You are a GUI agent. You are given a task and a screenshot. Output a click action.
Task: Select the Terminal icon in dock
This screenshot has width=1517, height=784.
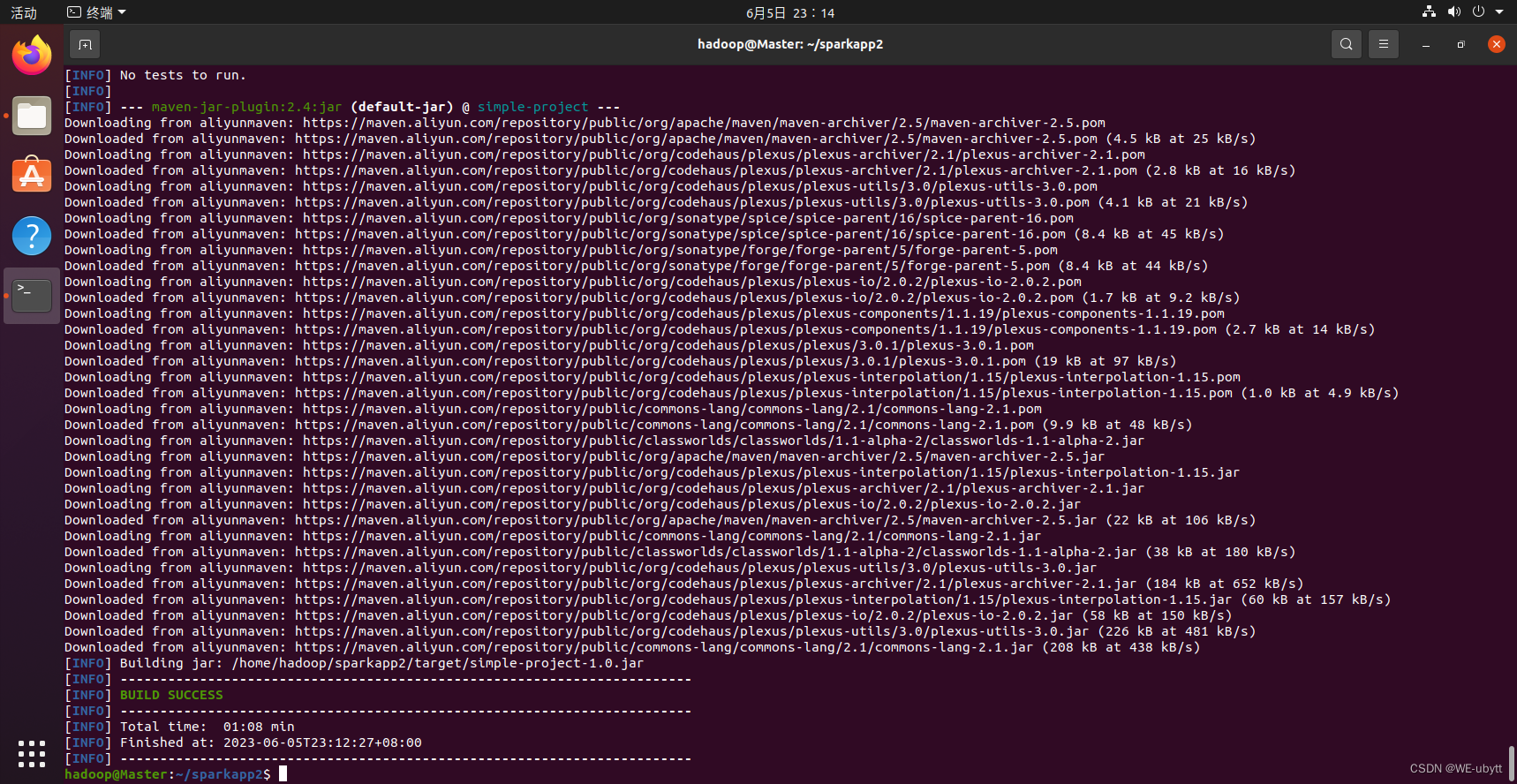pyautogui.click(x=32, y=296)
